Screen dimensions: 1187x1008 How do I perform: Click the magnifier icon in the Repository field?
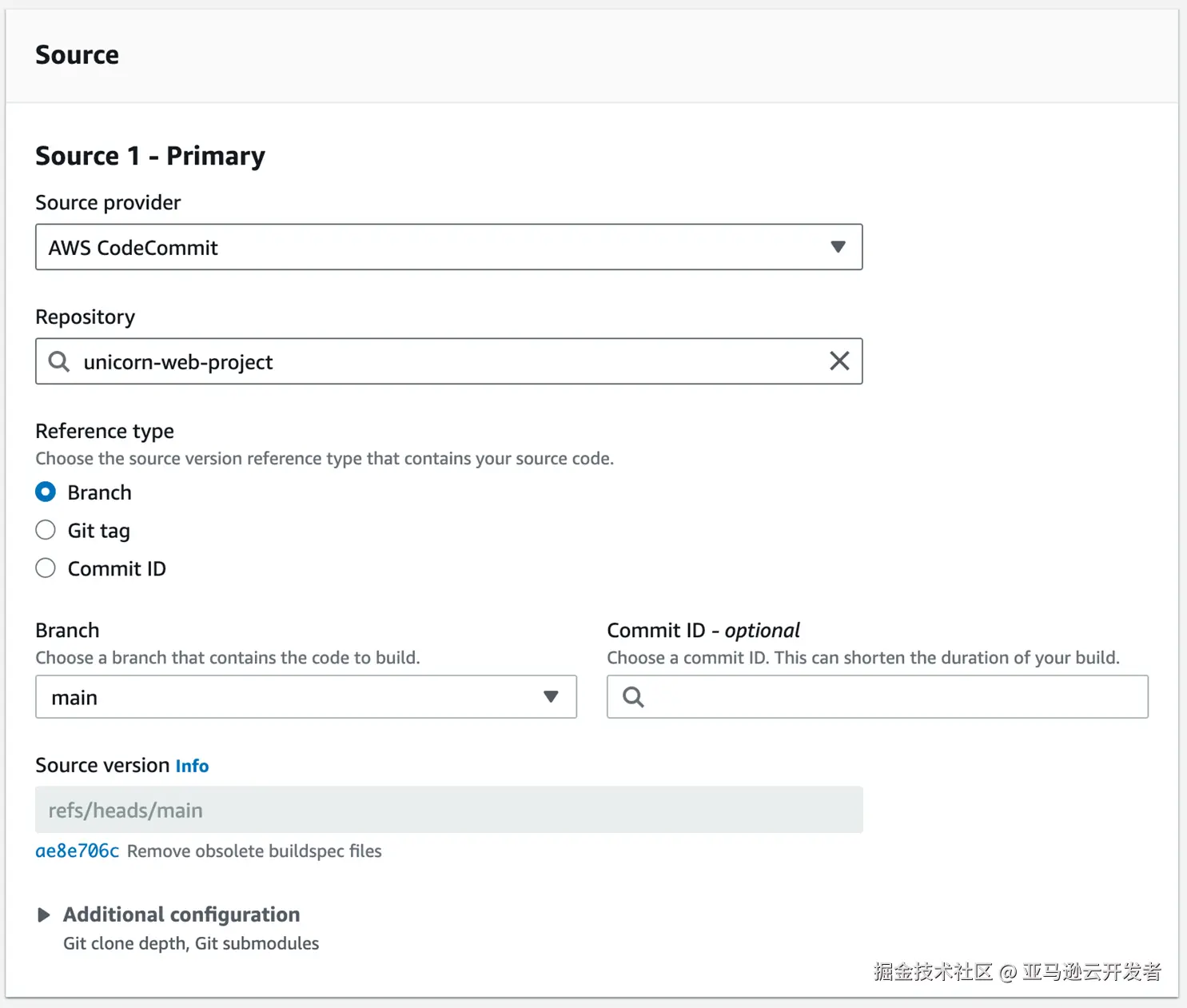(59, 361)
